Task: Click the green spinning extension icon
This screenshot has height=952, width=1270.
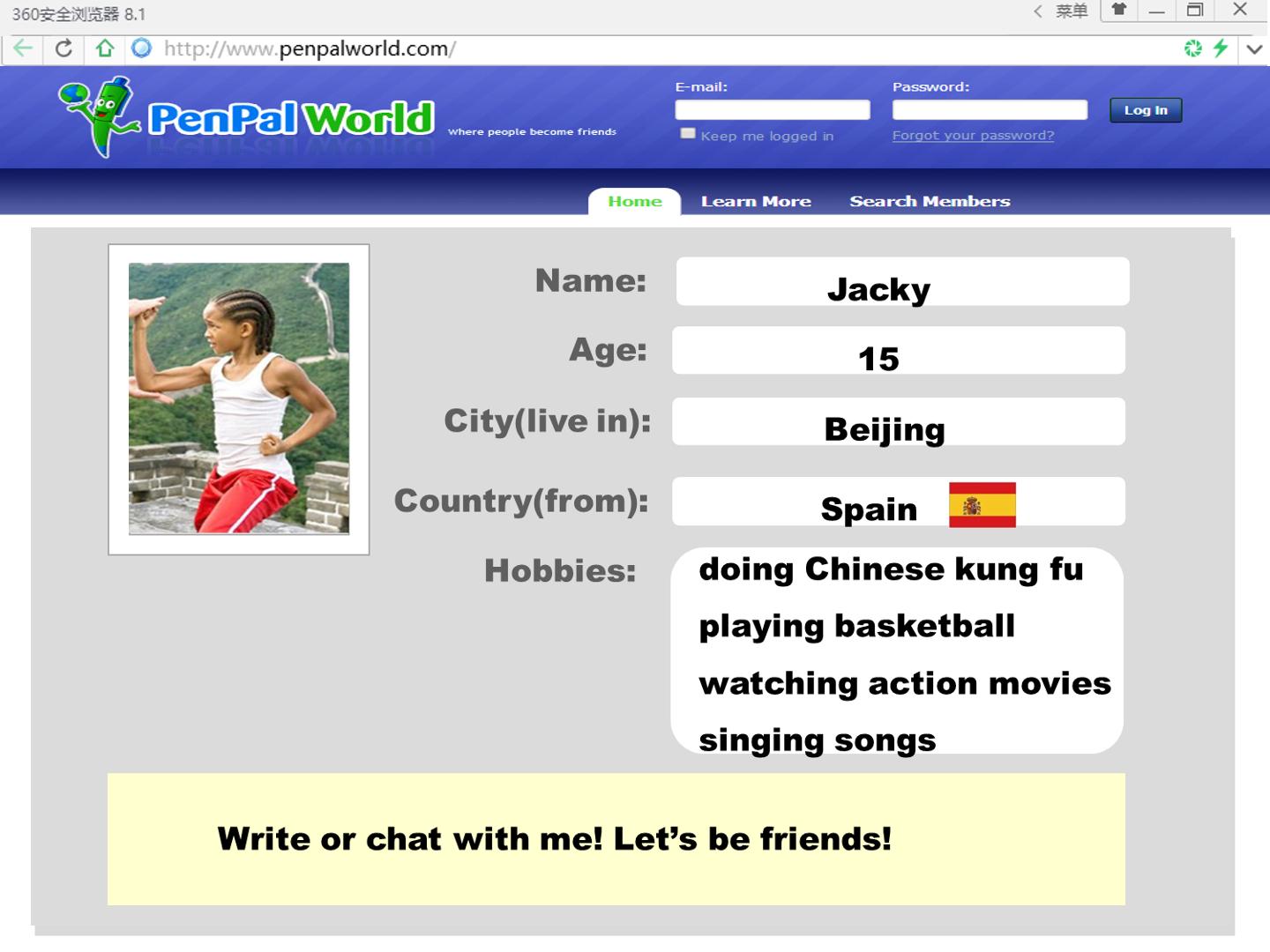Action: 1193,48
